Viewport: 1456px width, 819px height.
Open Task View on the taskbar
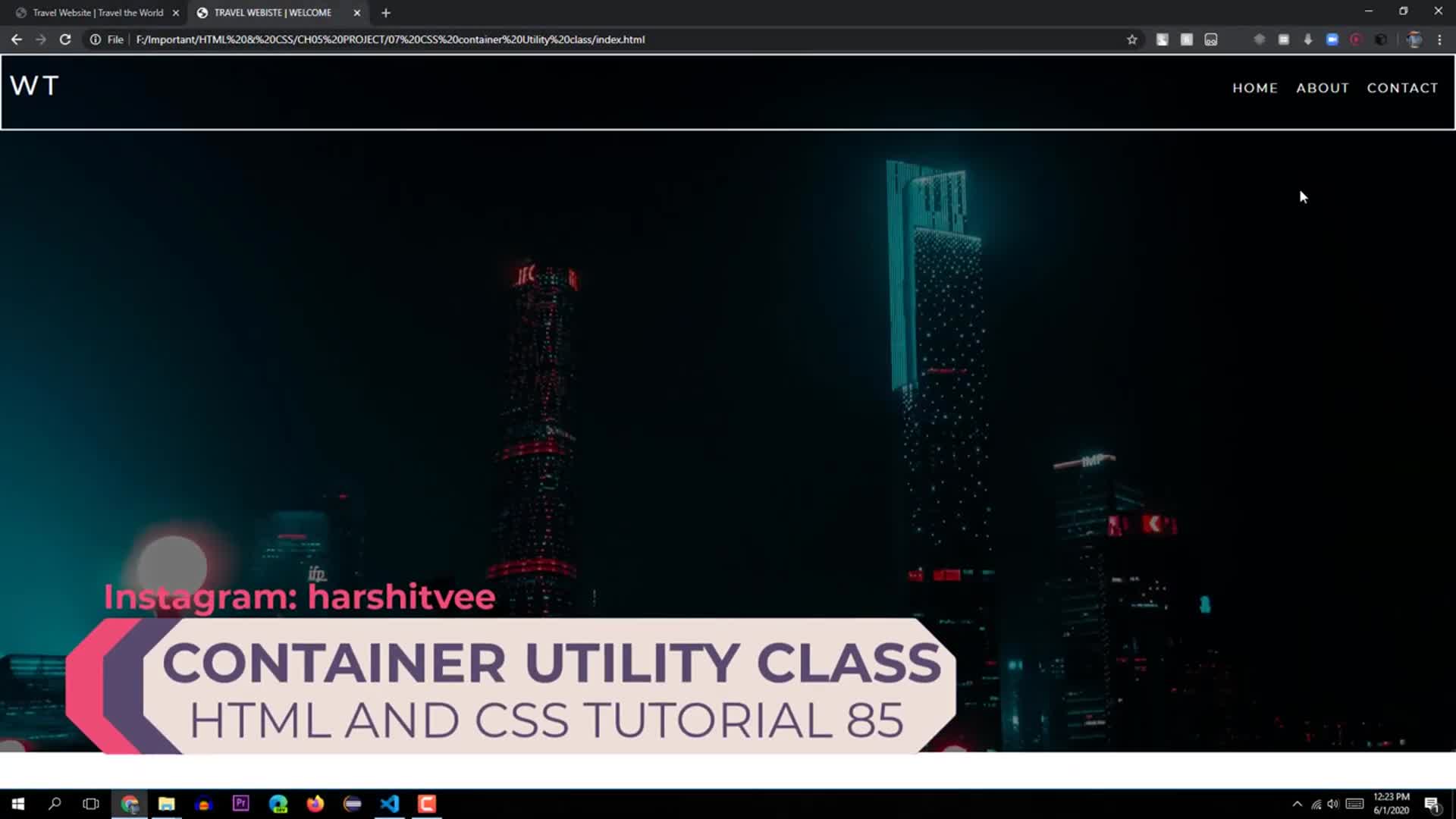[91, 804]
